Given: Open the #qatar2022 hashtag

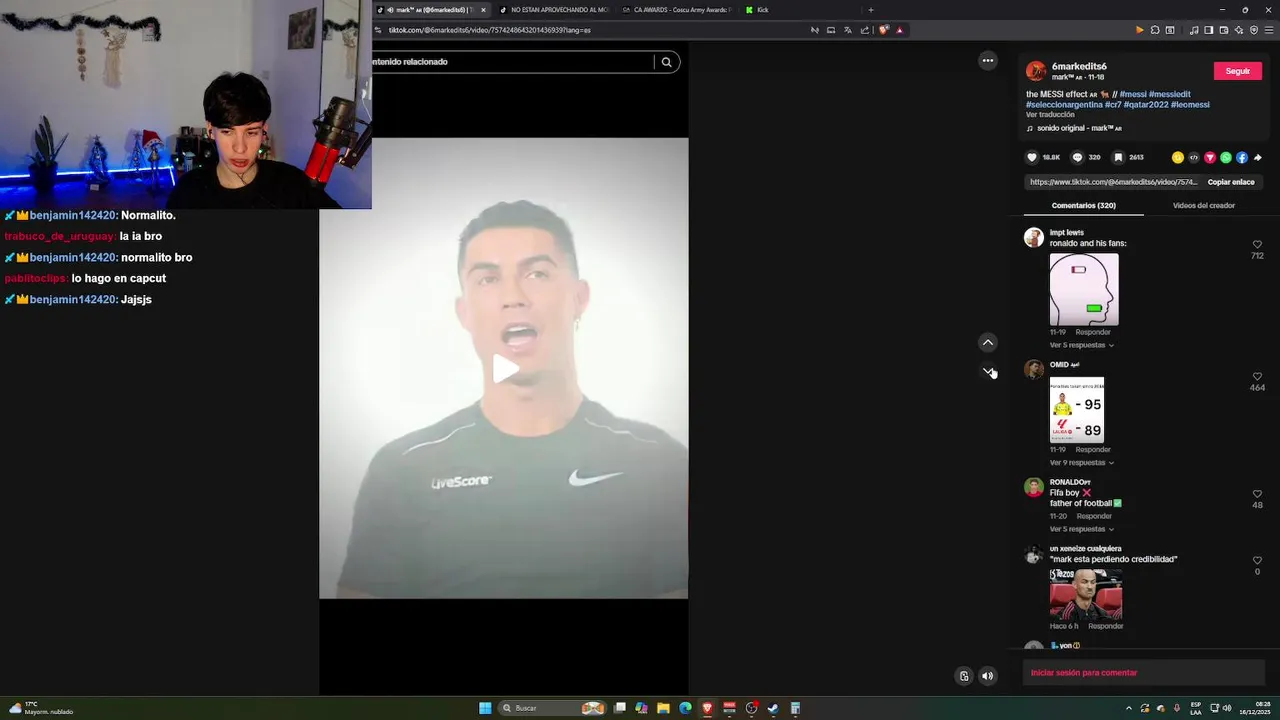Looking at the screenshot, I should (x=1146, y=104).
